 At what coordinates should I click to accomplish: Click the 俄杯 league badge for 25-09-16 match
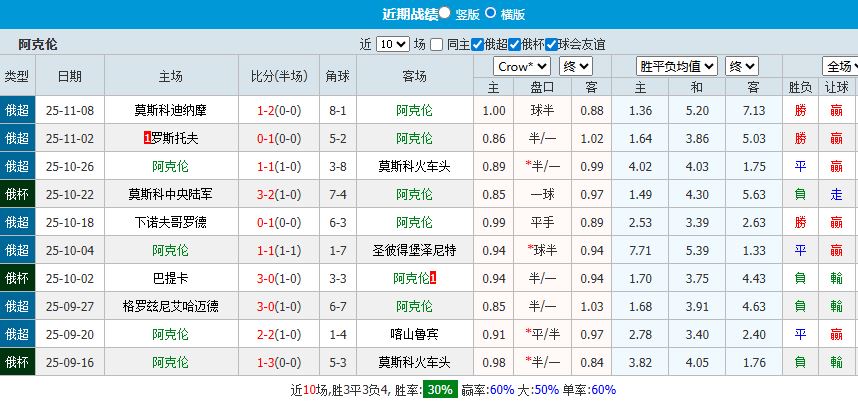tap(17, 362)
